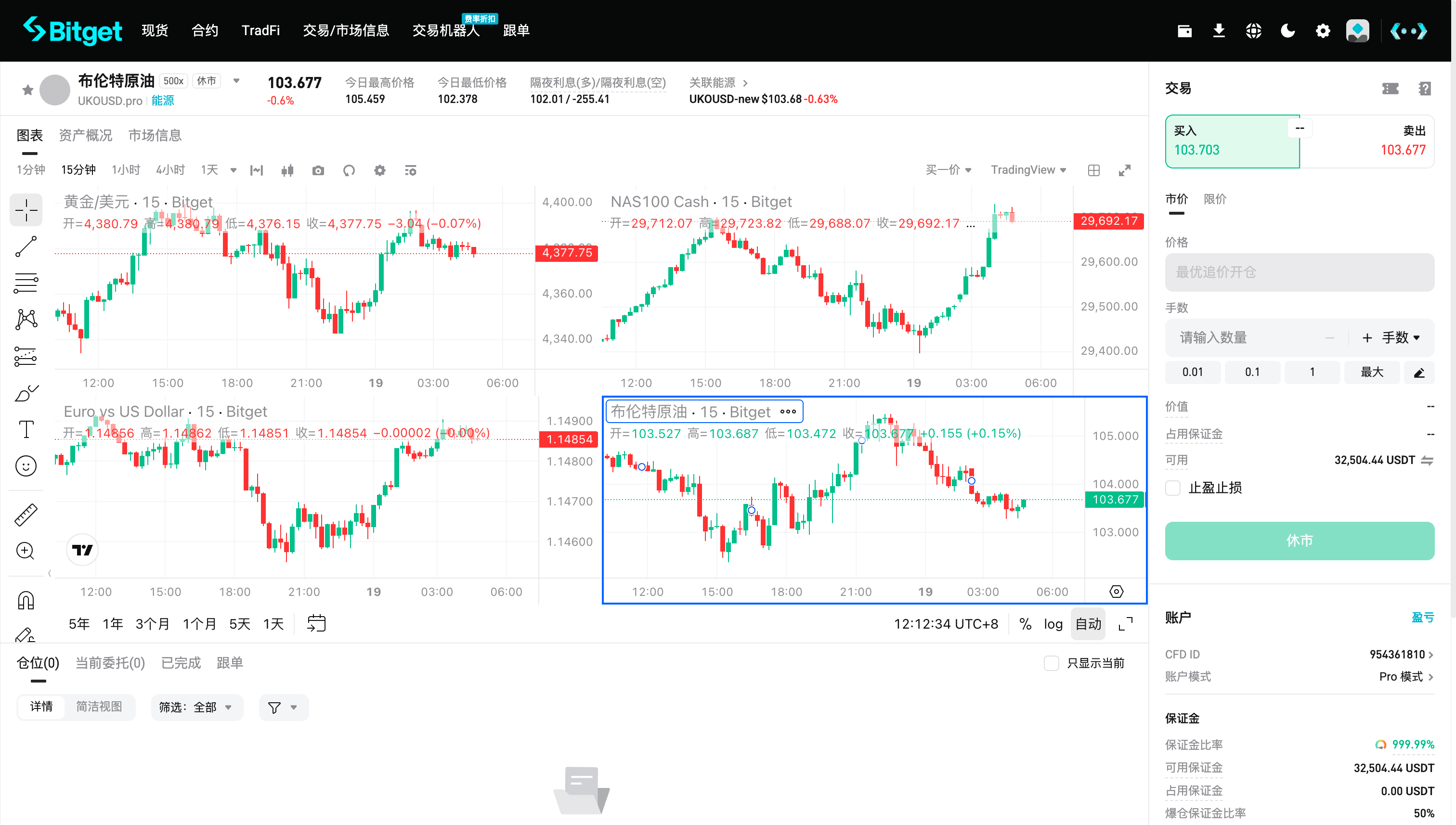Screen dimensions: 1456x825
Task: Open the current orders tab
Action: tap(110, 663)
